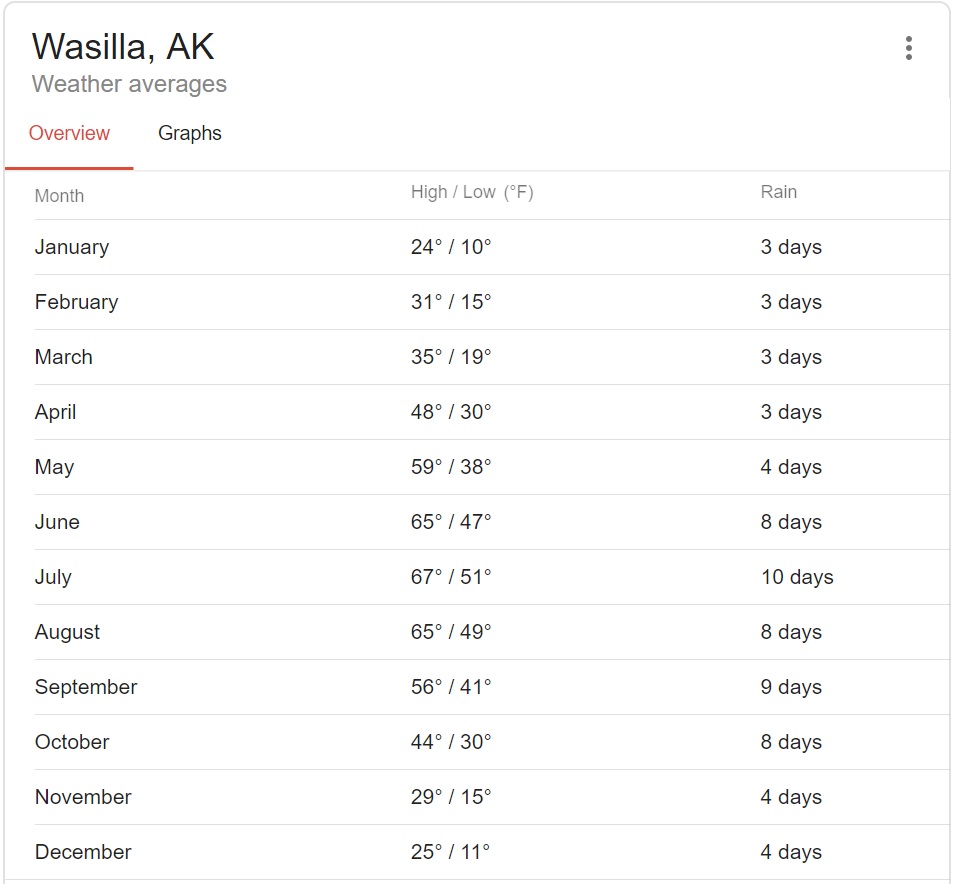Screen dimensions: 955x884
Task: Click December's 25° / 11° temperature value
Action: (x=451, y=852)
